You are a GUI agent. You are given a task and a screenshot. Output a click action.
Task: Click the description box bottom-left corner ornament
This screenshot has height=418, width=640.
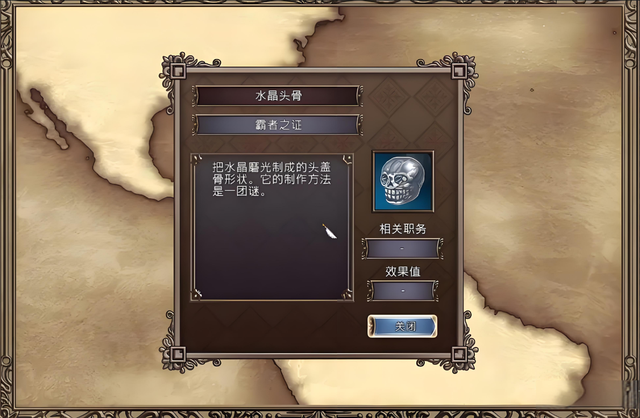[x=198, y=293]
